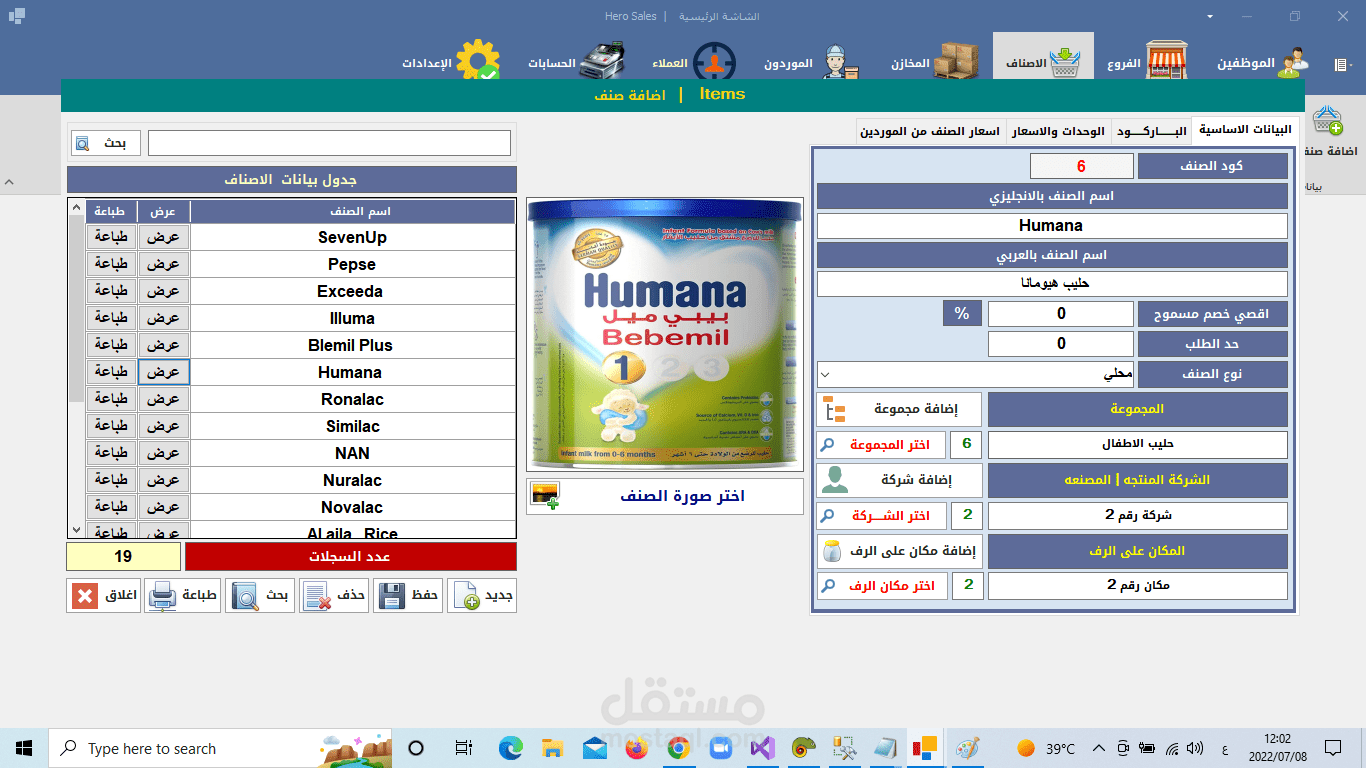Click the حفظ save button
Screen dimensions: 1366x768
tap(407, 594)
